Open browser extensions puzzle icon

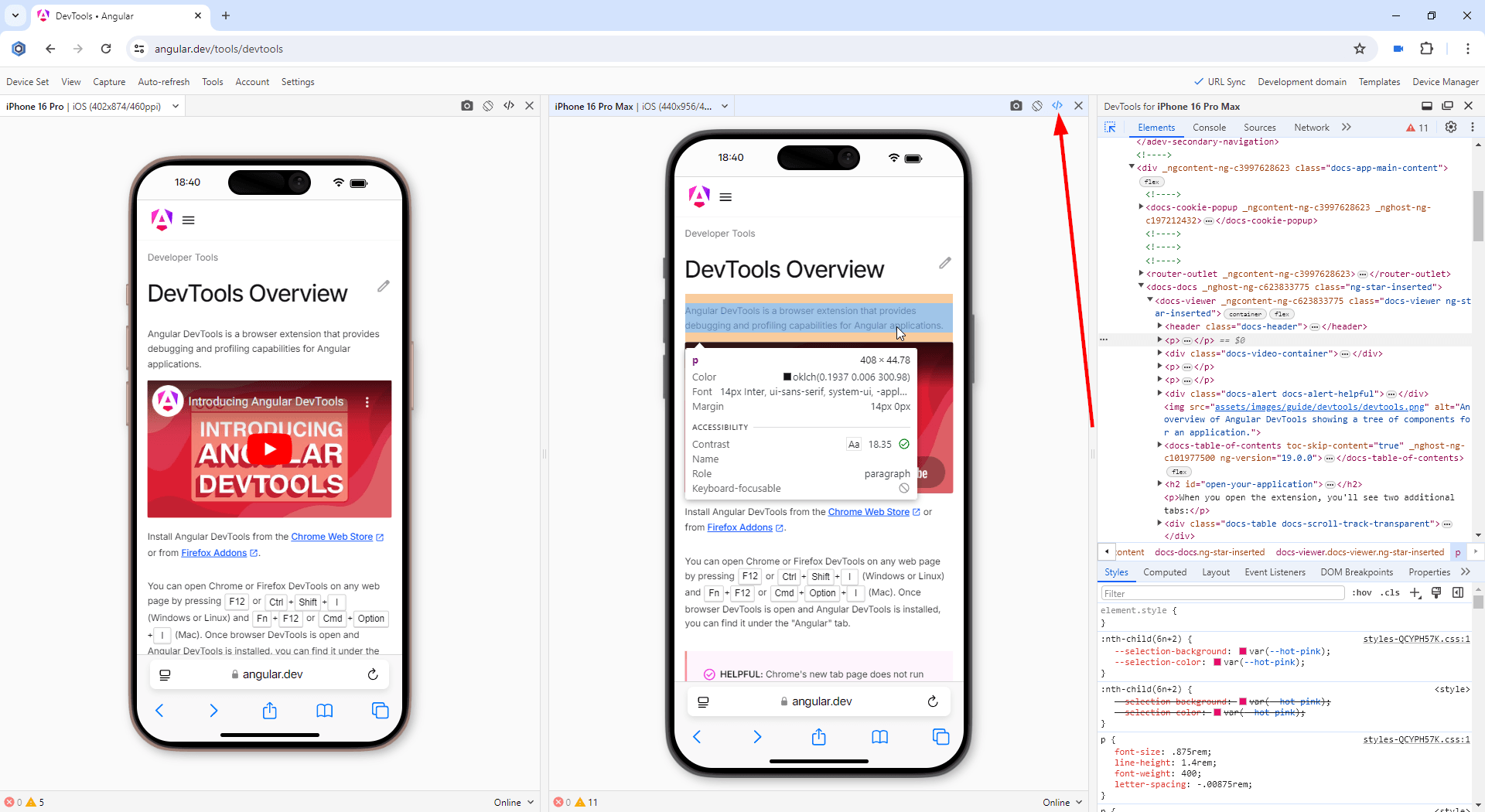(x=1427, y=49)
